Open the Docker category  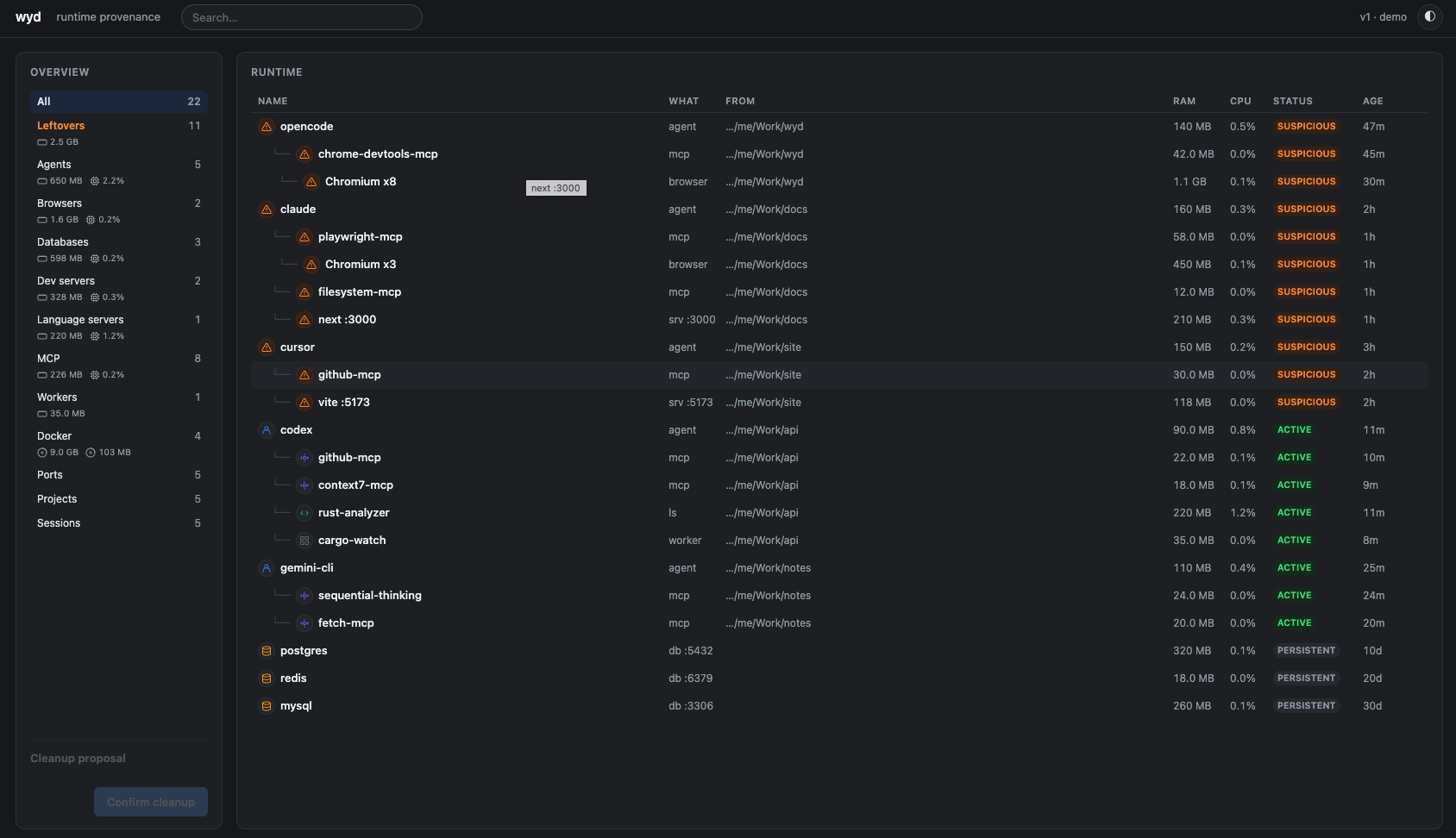click(x=119, y=443)
